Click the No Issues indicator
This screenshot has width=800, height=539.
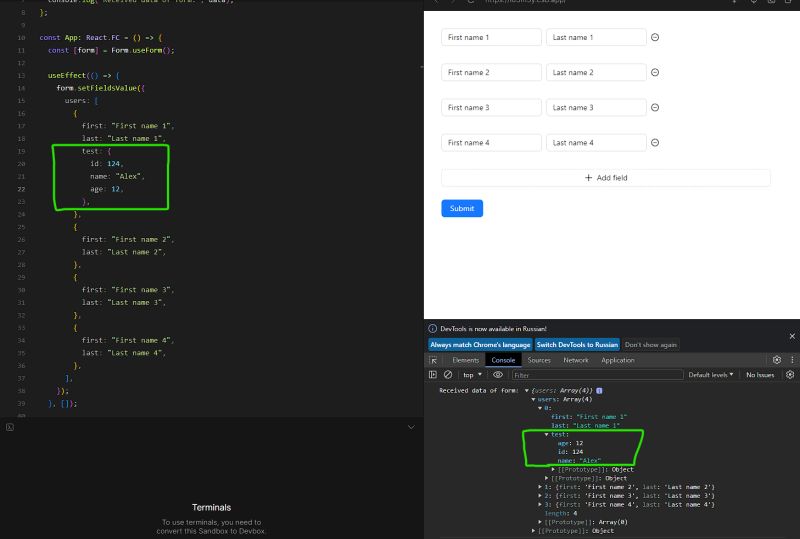pyautogui.click(x=760, y=375)
